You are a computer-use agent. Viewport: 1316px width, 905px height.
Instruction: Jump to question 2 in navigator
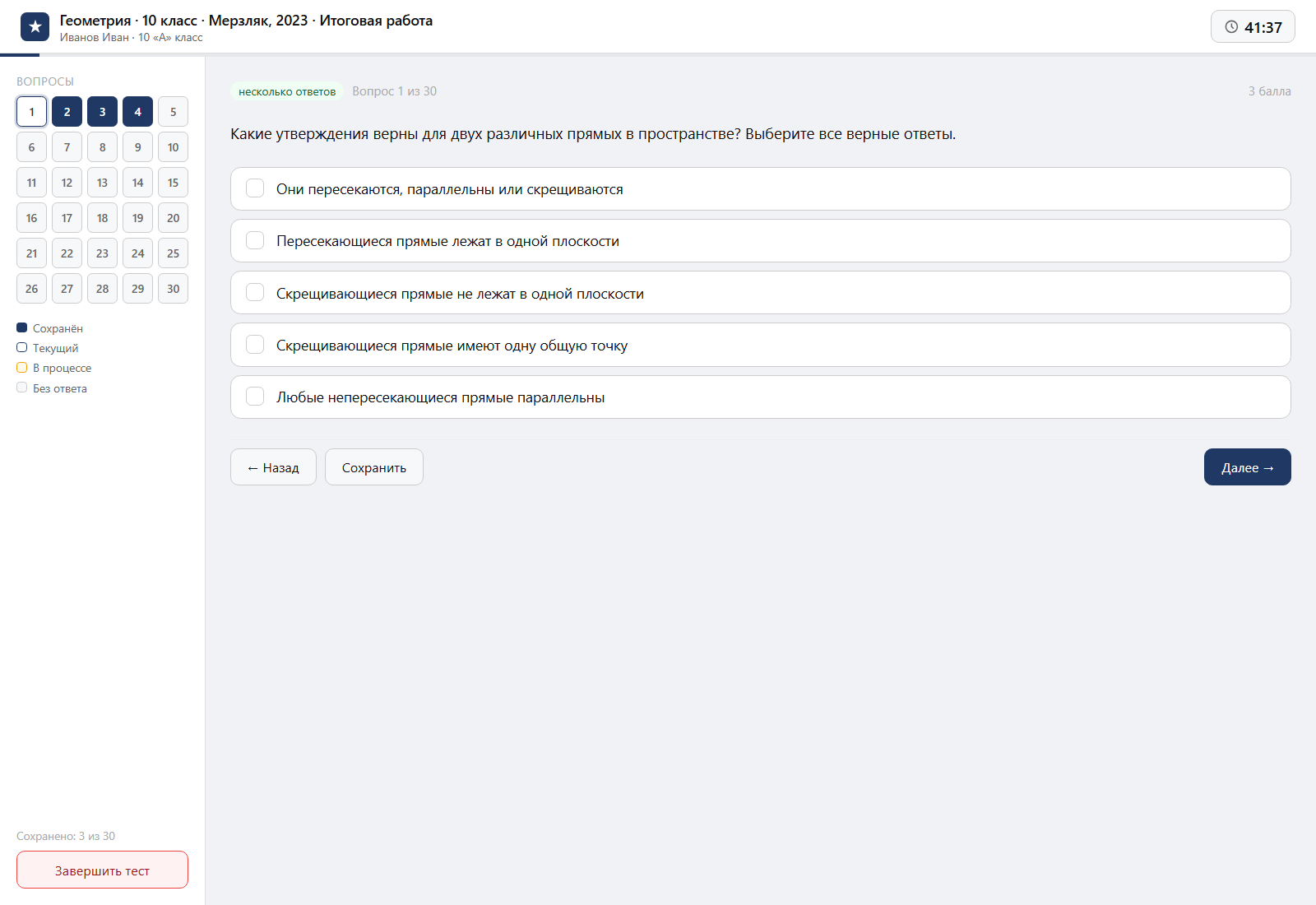67,112
